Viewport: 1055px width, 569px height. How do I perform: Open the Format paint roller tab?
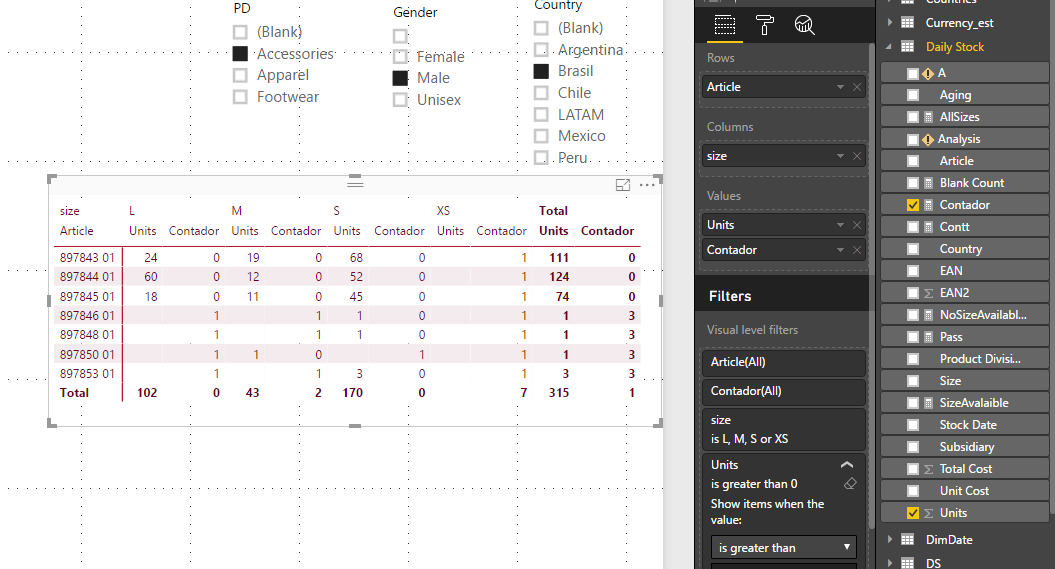765,25
